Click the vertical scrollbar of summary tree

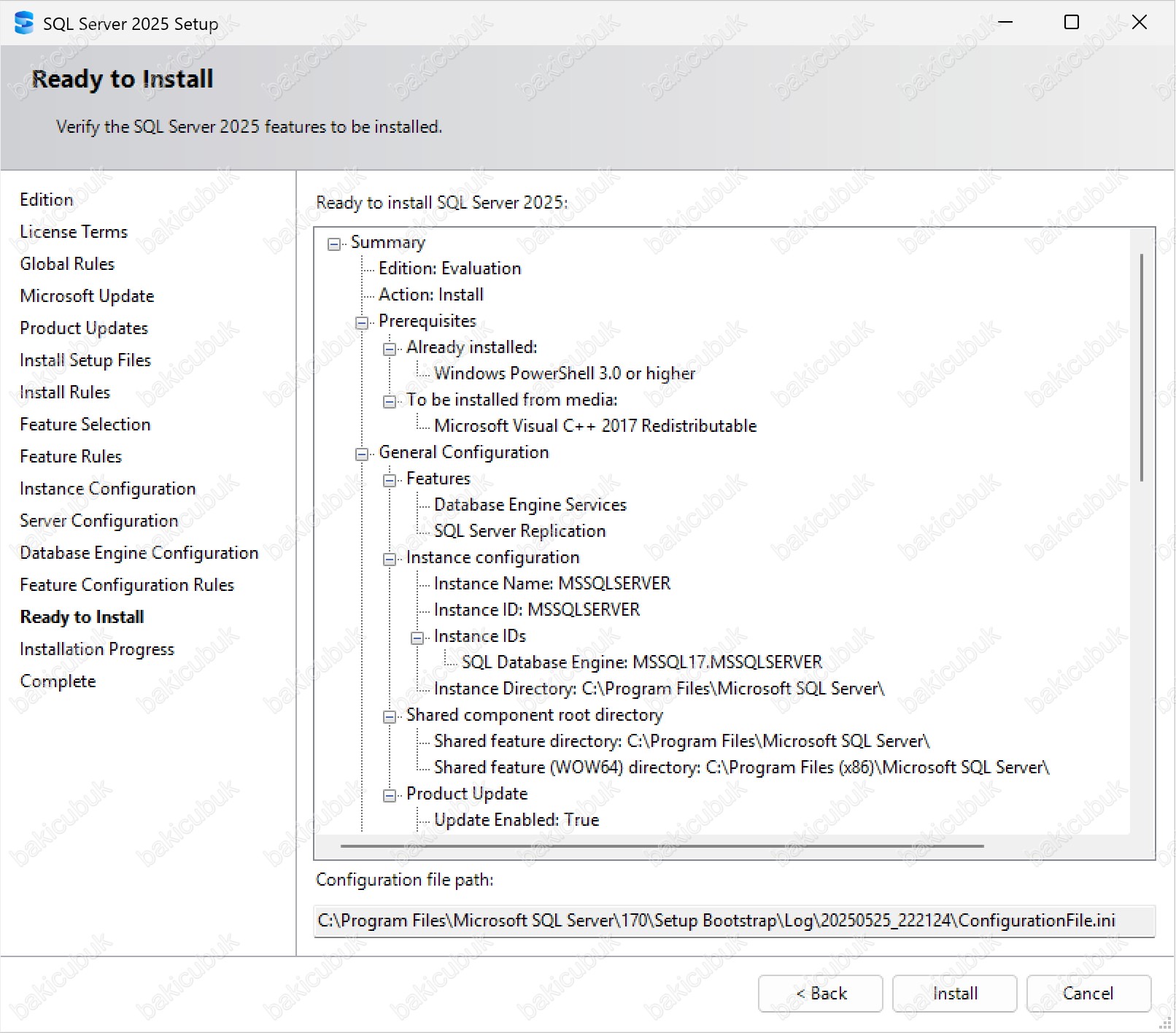(1141, 368)
